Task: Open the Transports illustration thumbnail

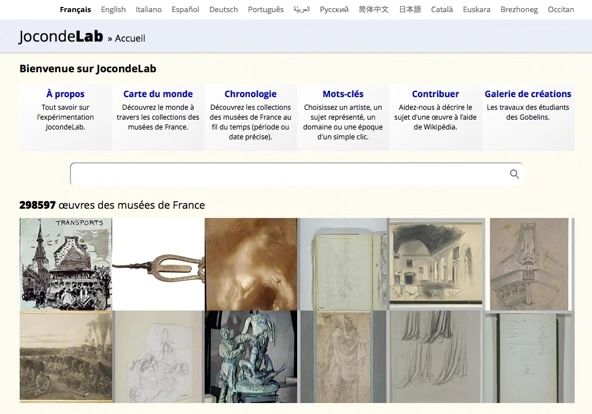Action: [66, 264]
